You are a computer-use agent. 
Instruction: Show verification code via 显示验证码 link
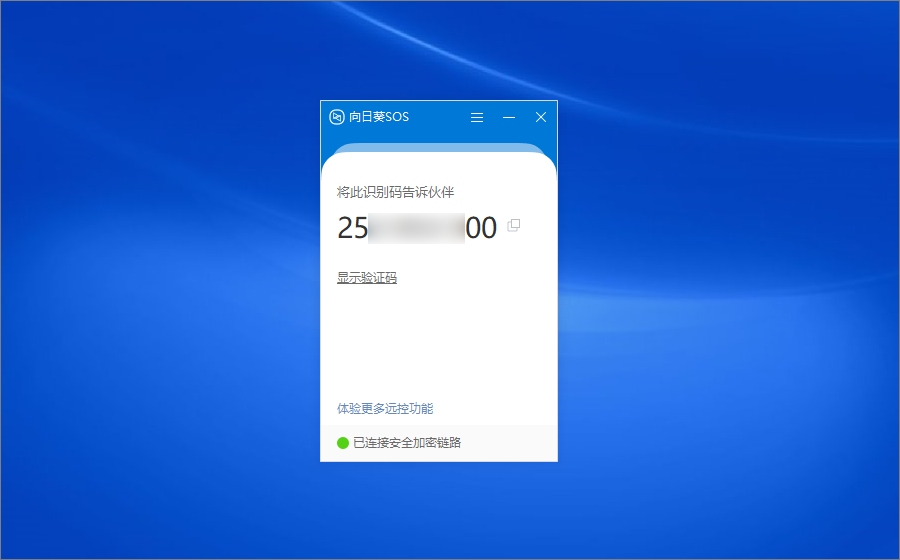367,278
